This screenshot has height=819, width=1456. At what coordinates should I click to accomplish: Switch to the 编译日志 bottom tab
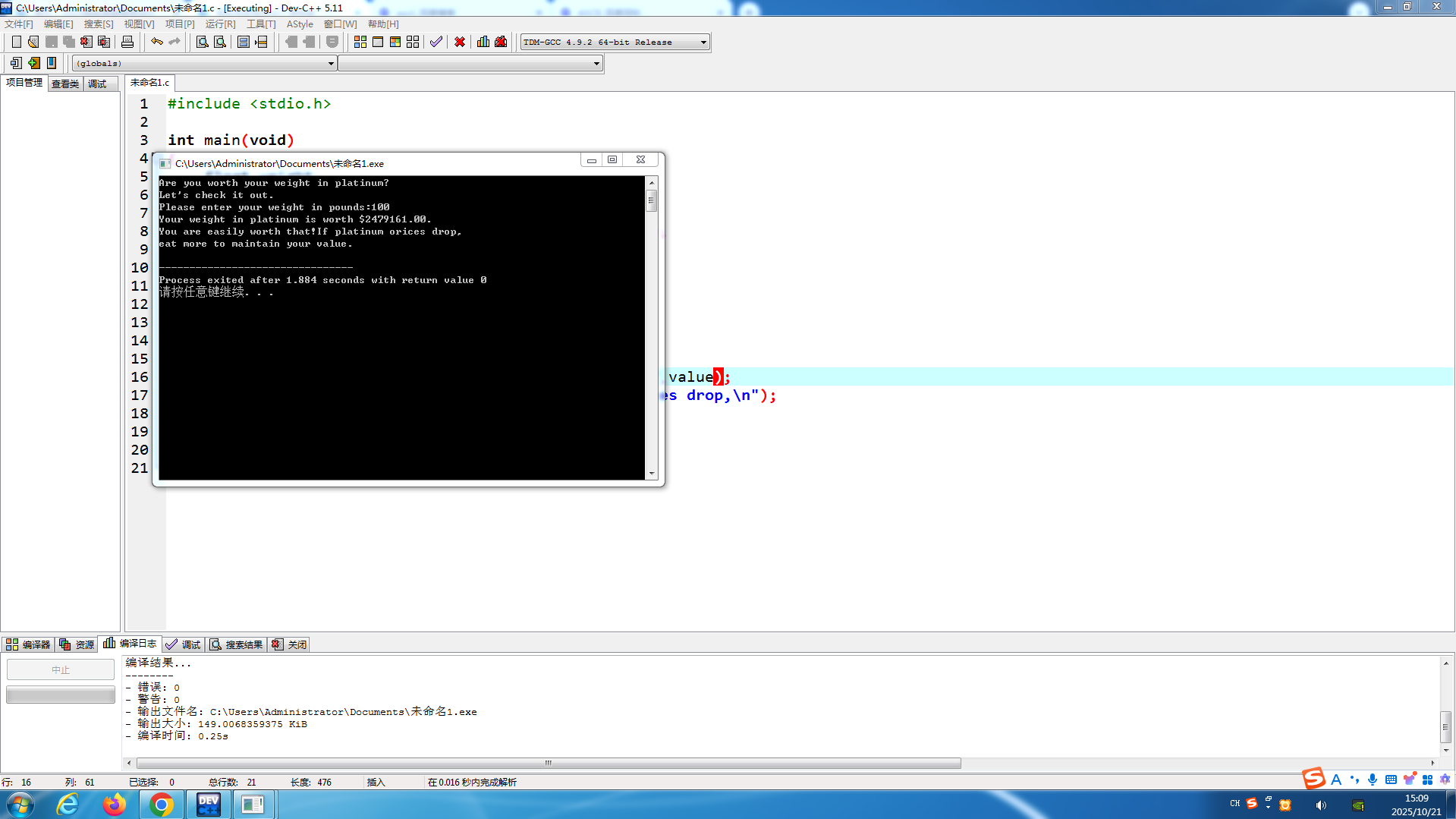pyautogui.click(x=130, y=644)
